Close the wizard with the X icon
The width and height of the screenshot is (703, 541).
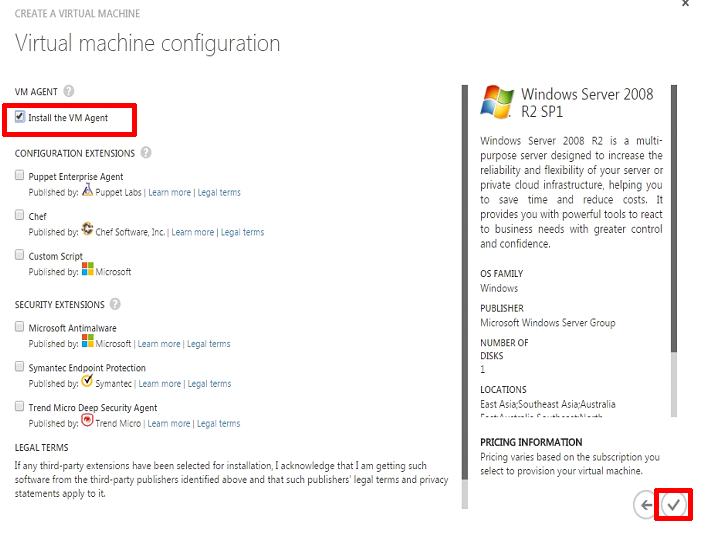coord(685,3)
